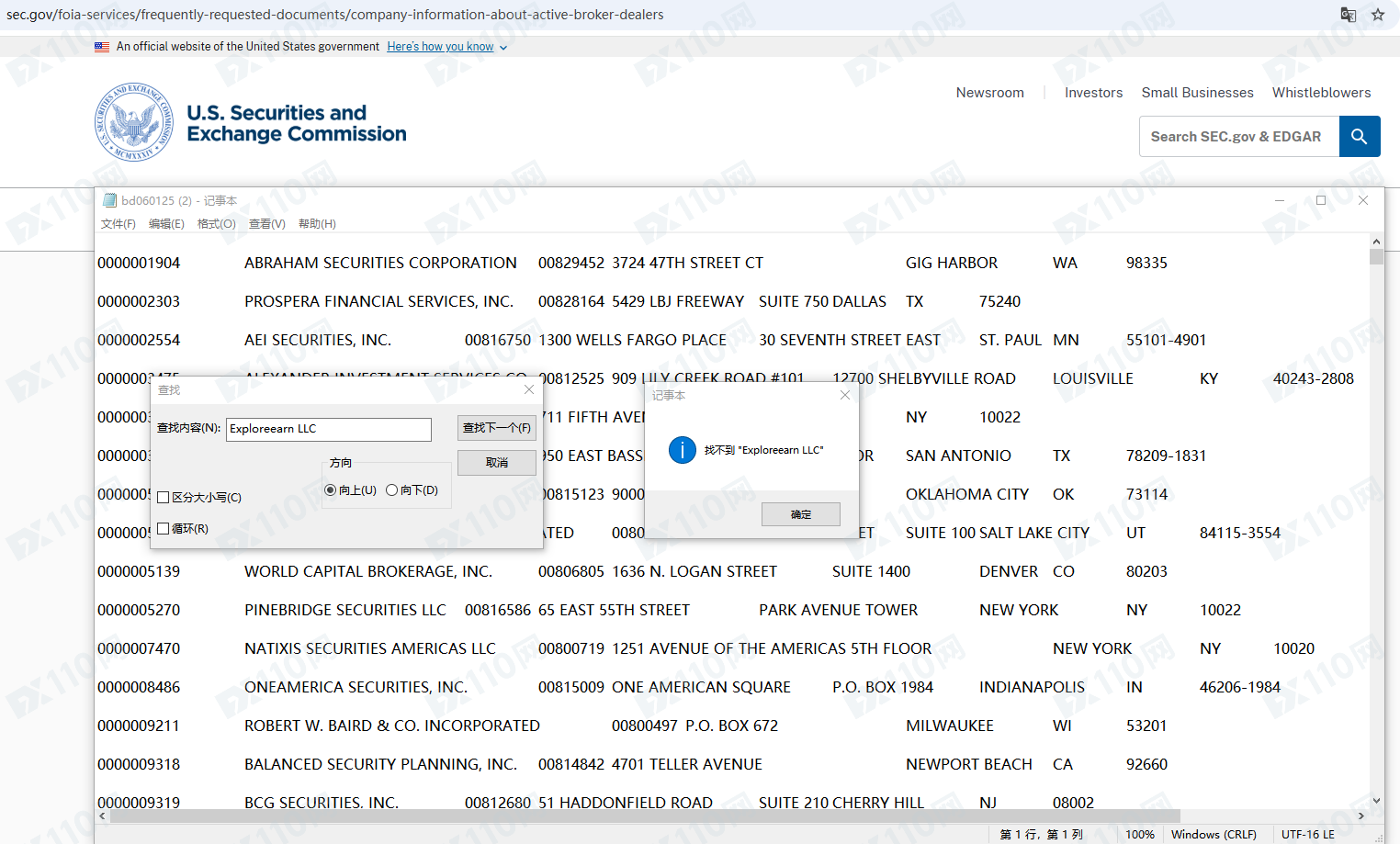Click the U.S. Securities and Exchange Commission title
1400x844 pixels.
click(x=296, y=123)
